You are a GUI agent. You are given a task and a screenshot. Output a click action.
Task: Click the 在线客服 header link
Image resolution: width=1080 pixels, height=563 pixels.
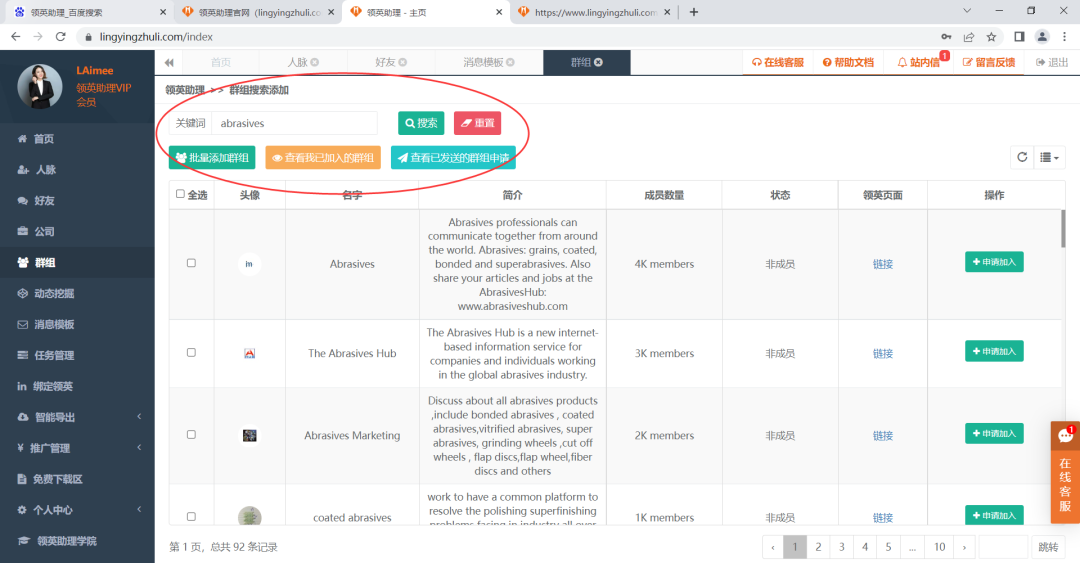coord(778,62)
